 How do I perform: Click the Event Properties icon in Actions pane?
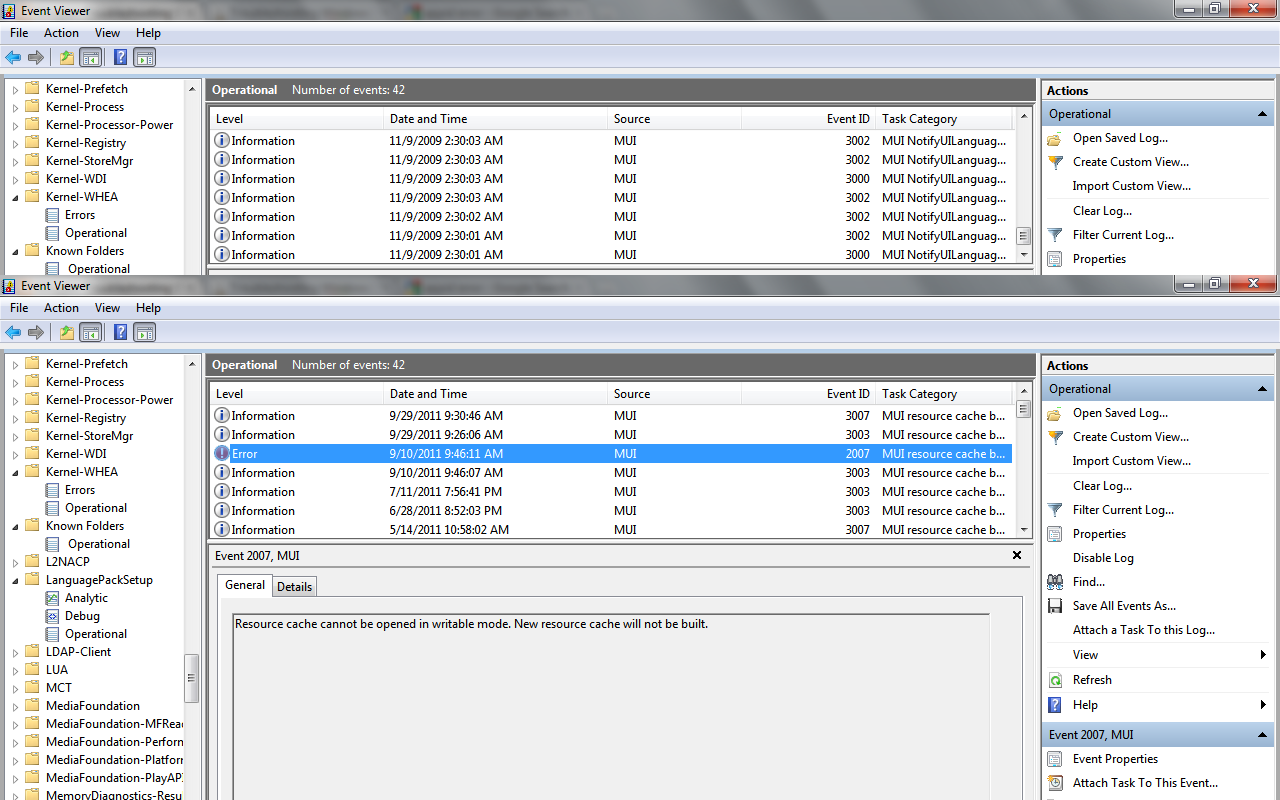(1055, 759)
